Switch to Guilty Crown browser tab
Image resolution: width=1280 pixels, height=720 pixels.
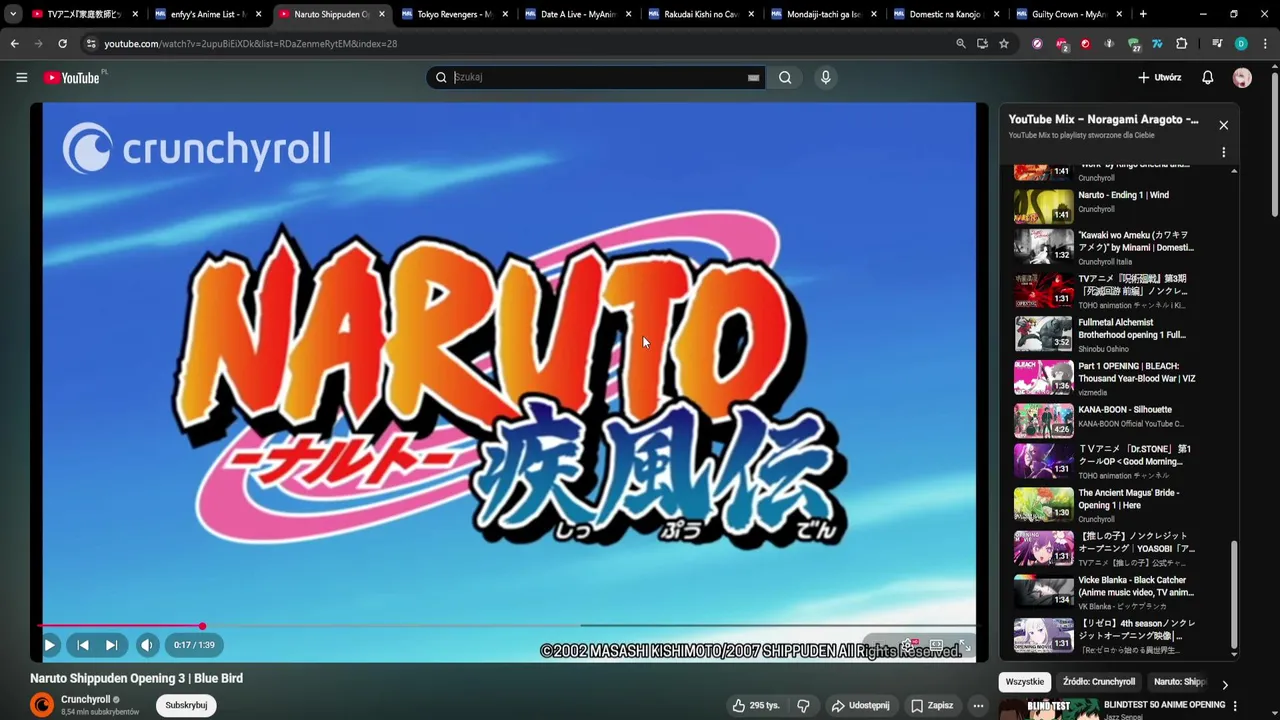(1069, 14)
